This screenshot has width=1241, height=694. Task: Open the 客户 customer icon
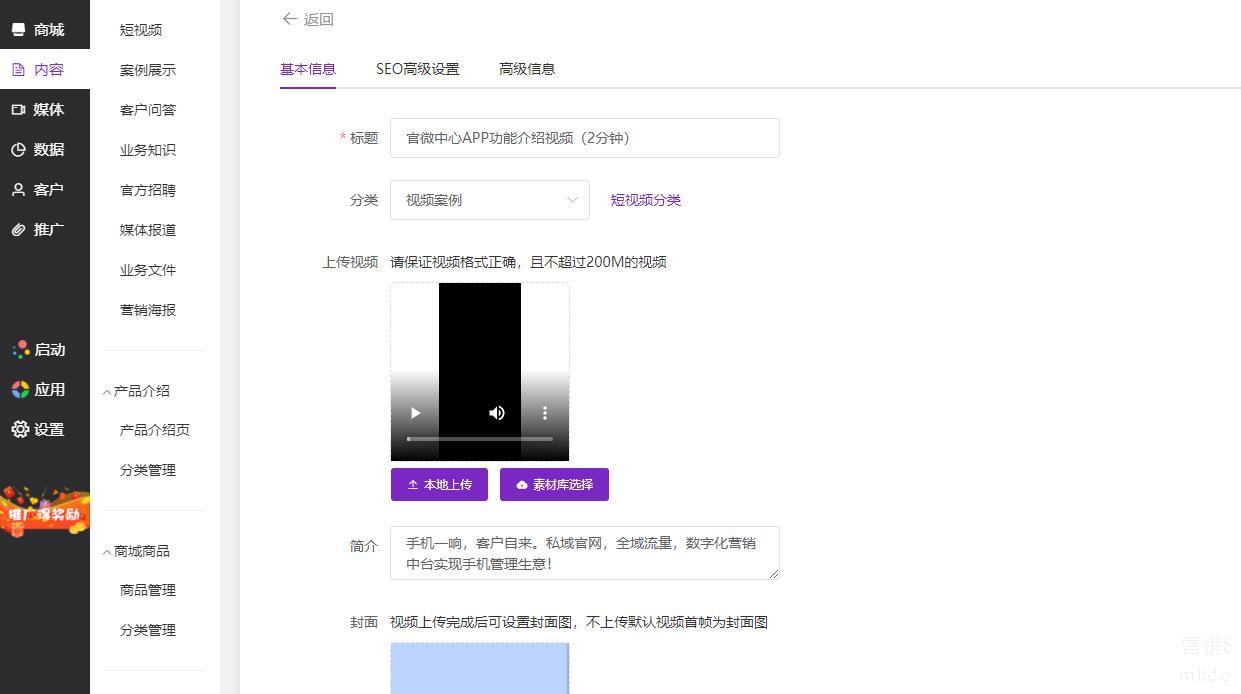coord(18,190)
